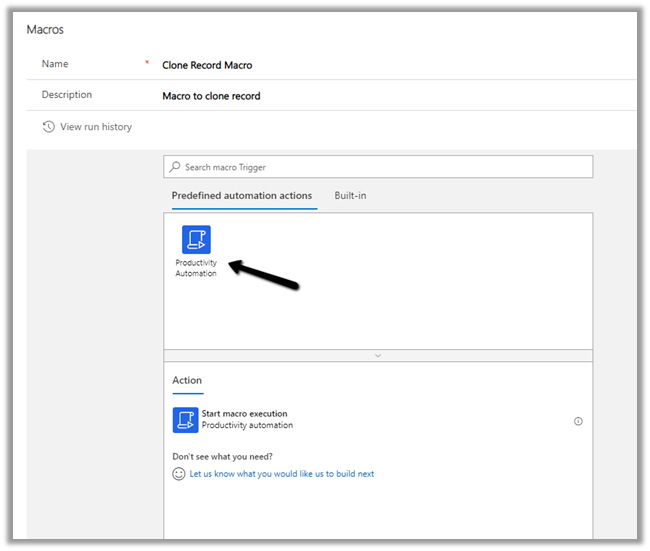This screenshot has height=551, width=650.
Task: Click the clock icon for run history
Action: [48, 127]
